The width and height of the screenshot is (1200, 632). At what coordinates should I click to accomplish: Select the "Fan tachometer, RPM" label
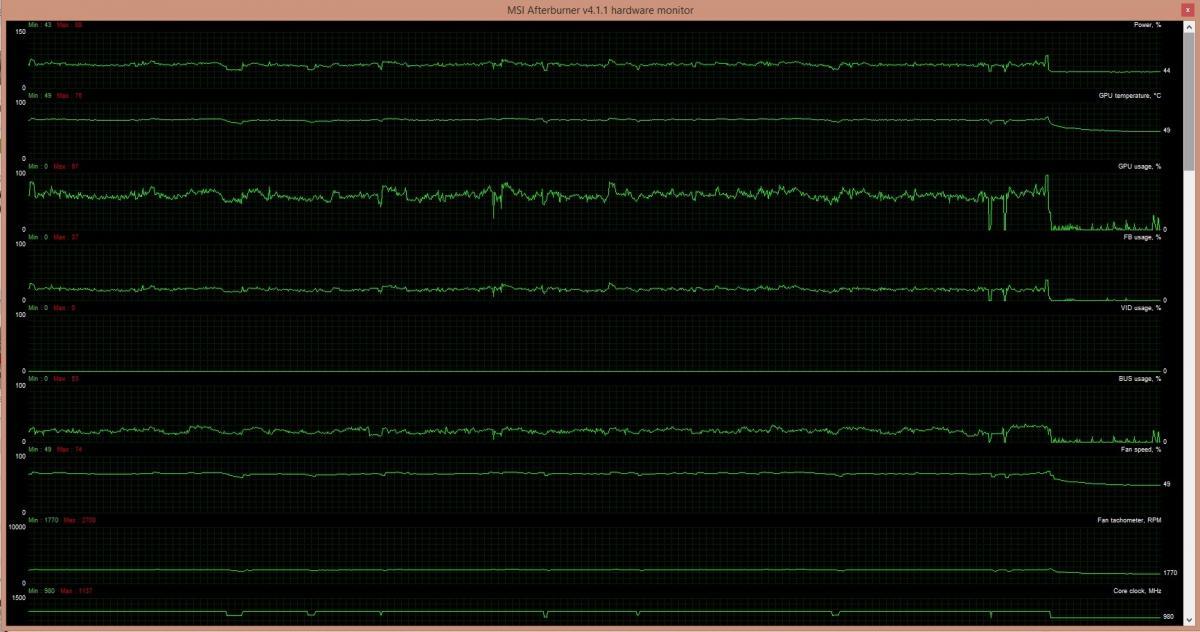pyautogui.click(x=1129, y=521)
